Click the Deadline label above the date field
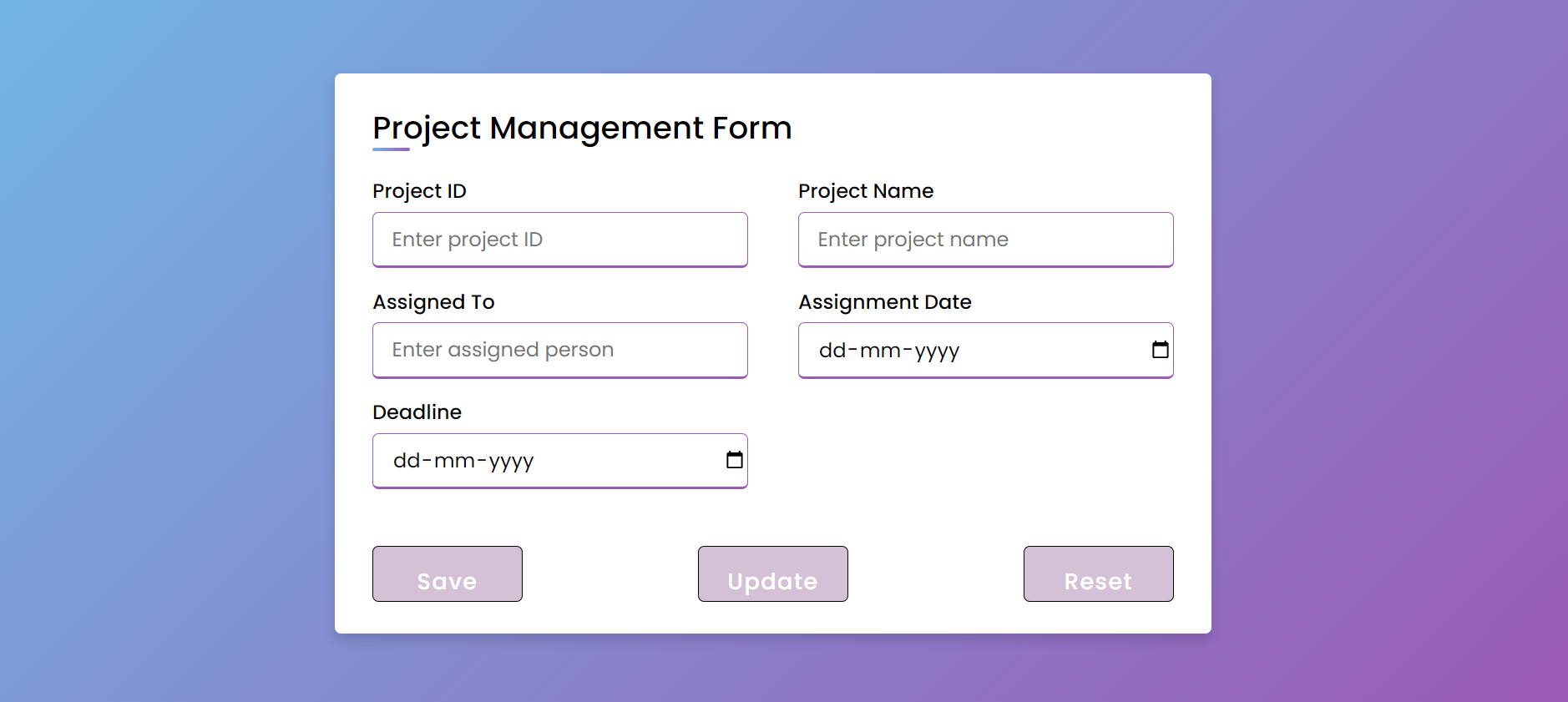The width and height of the screenshot is (1568, 702). coord(417,412)
